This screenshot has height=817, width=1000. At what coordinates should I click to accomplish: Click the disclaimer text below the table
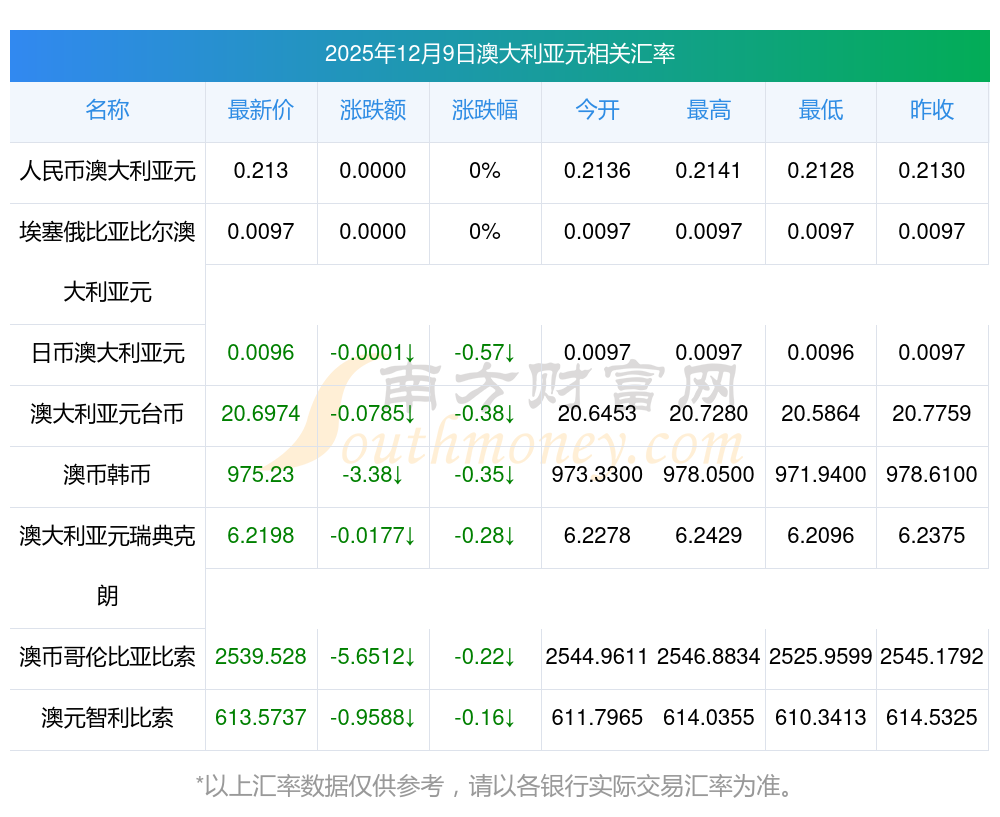(x=499, y=786)
